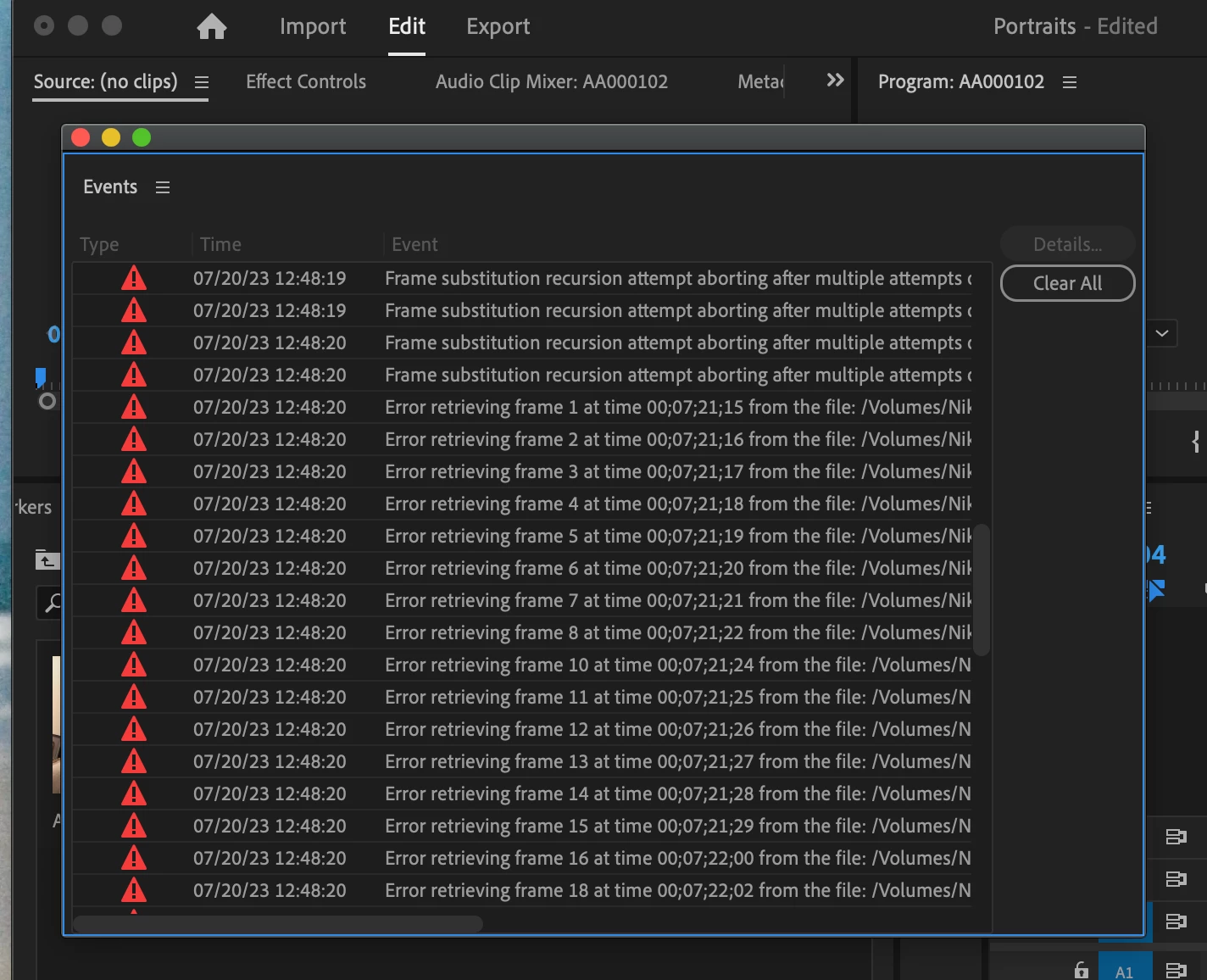Show hidden panel tabs with double chevron
1207x980 pixels.
[835, 80]
